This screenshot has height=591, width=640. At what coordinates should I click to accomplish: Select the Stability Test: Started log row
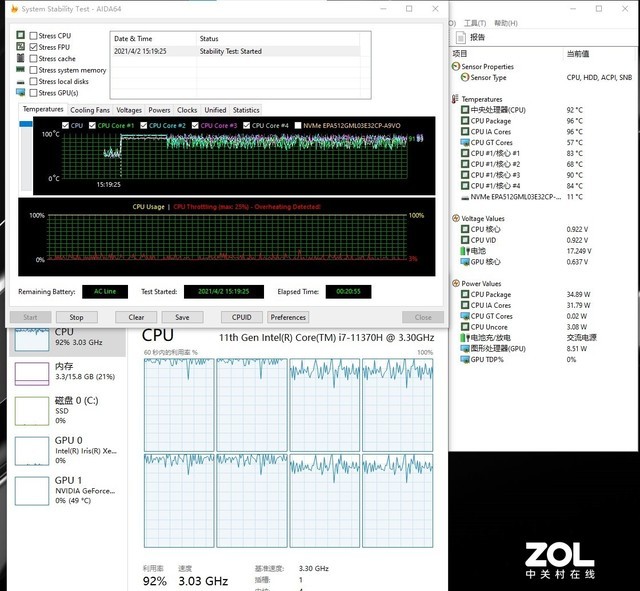(236, 51)
